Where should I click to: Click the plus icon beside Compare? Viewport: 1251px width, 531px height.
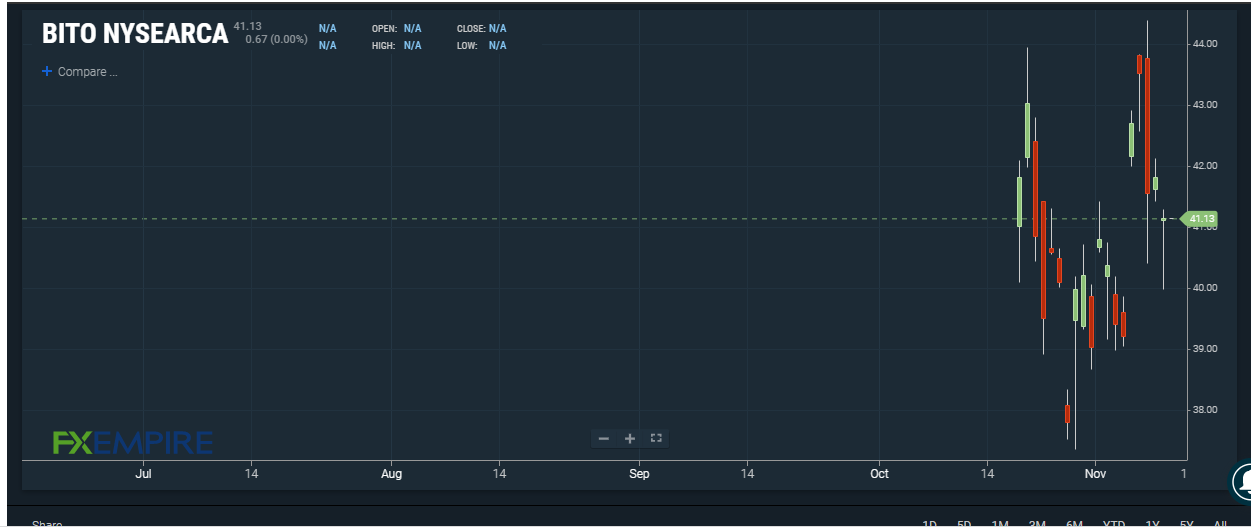point(46,72)
